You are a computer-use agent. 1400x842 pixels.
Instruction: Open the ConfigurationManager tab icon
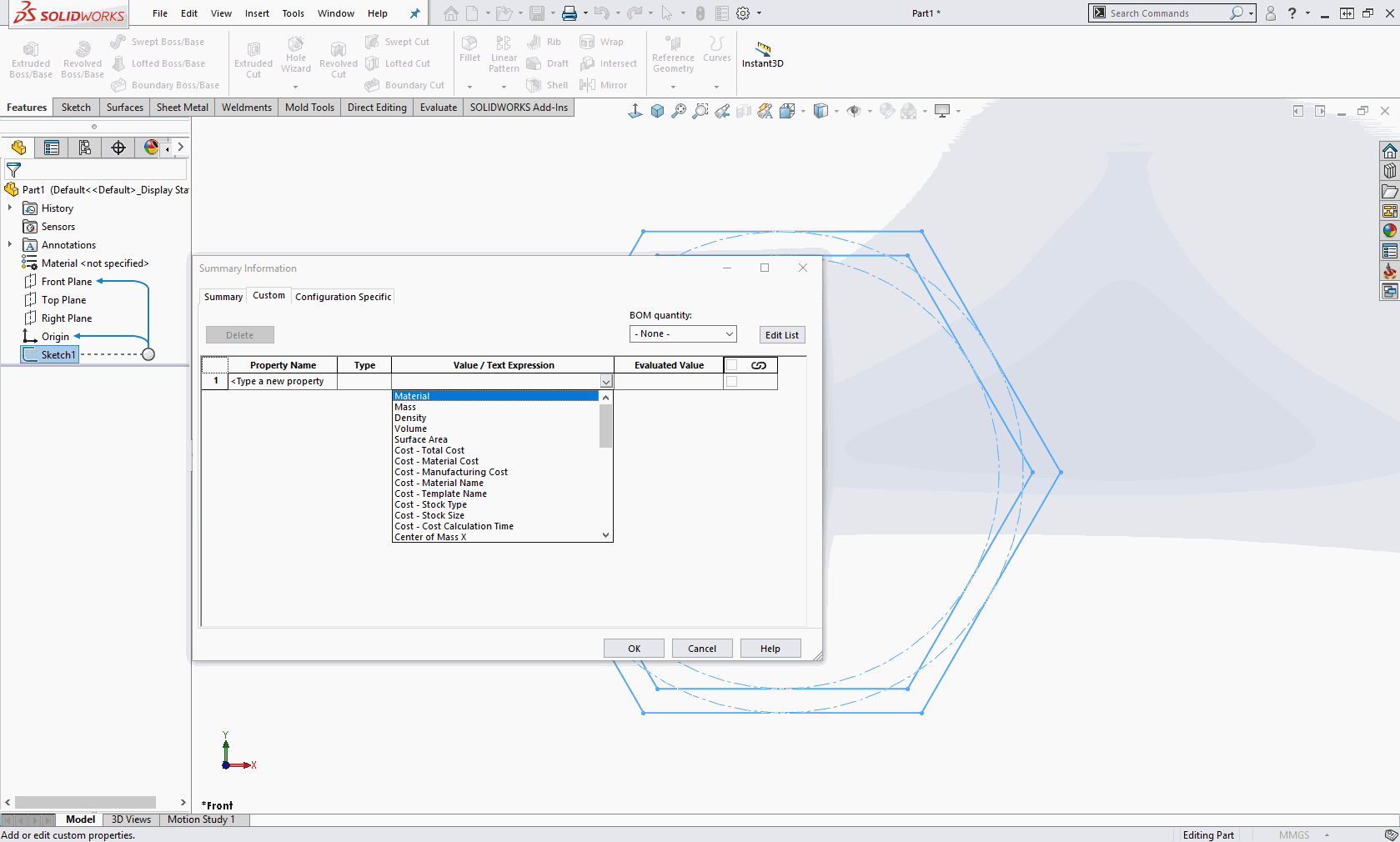click(84, 148)
